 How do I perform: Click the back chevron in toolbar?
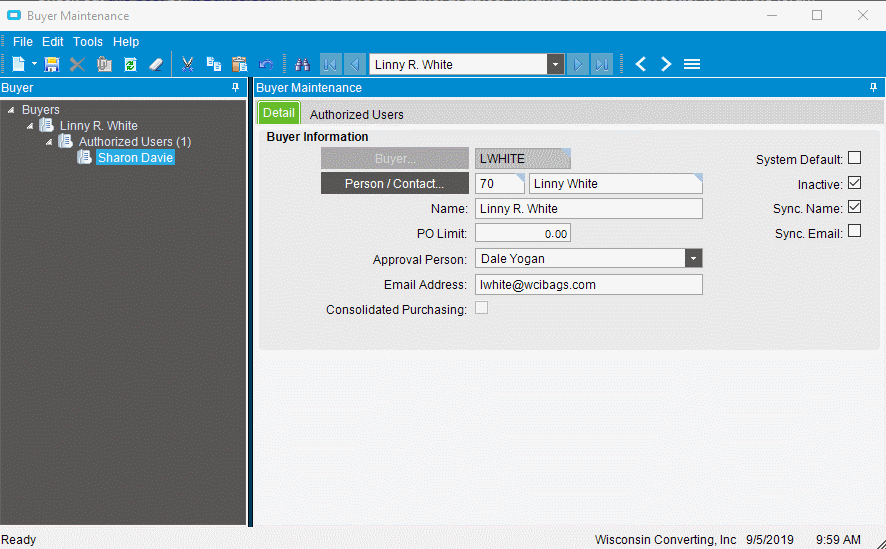coord(640,64)
